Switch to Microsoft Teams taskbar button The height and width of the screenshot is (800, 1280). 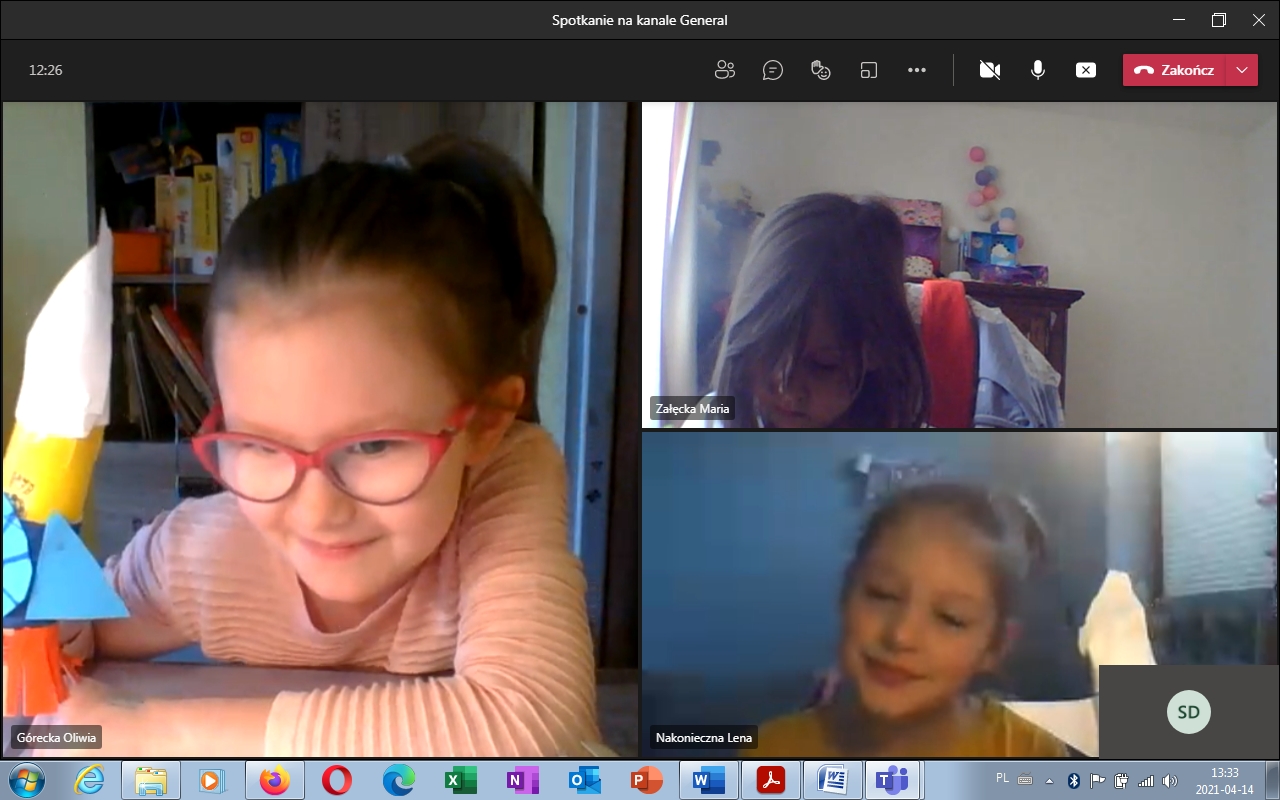pyautogui.click(x=893, y=780)
